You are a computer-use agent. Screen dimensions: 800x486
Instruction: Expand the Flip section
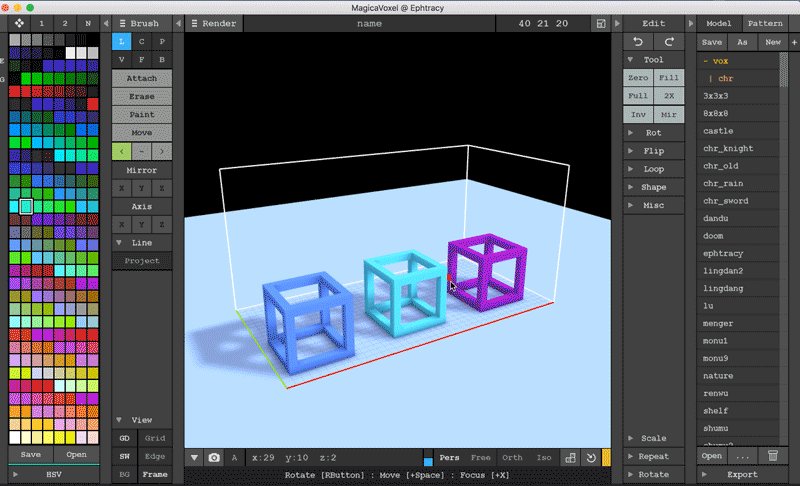[653, 151]
